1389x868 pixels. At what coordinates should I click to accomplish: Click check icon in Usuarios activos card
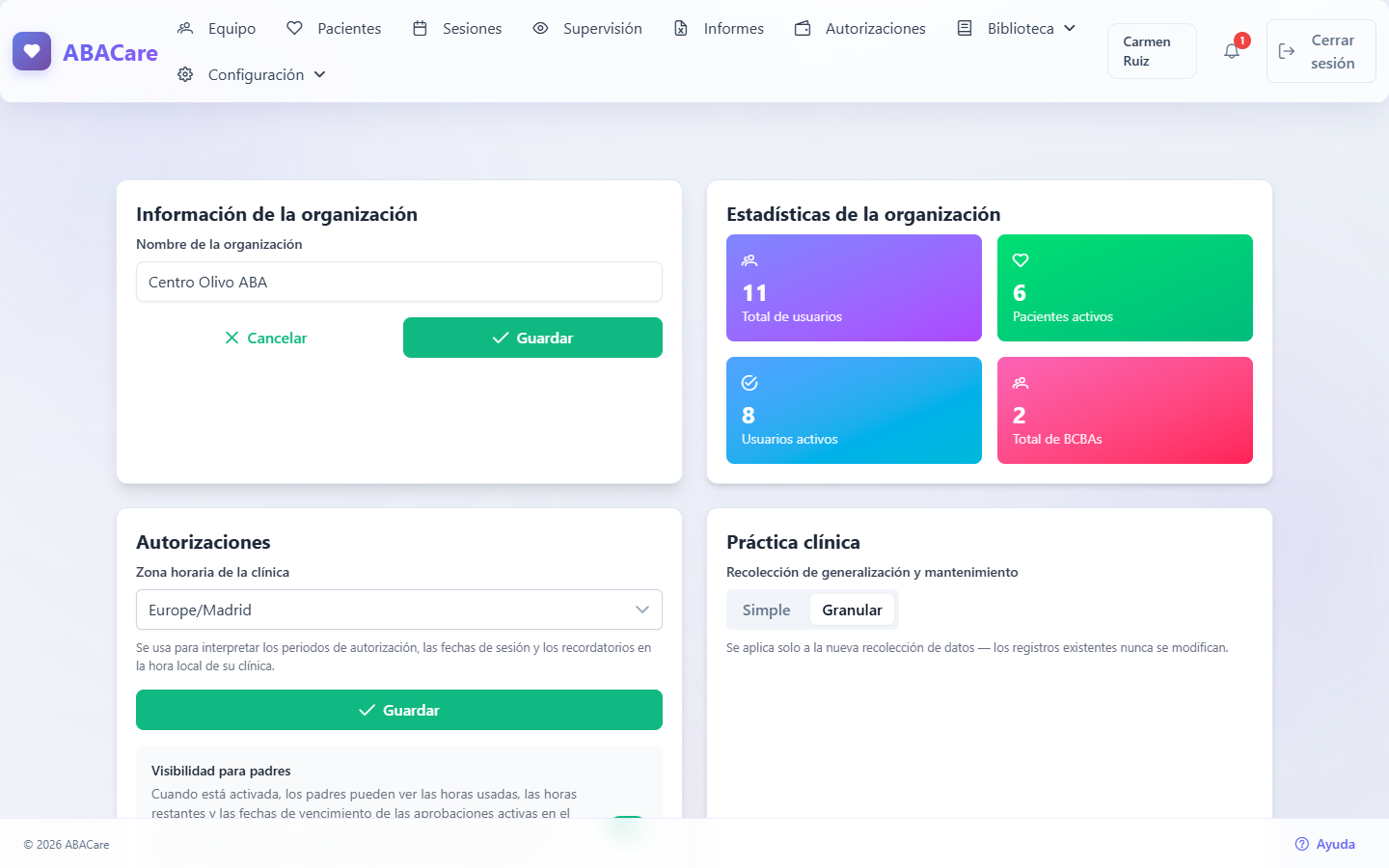749,383
